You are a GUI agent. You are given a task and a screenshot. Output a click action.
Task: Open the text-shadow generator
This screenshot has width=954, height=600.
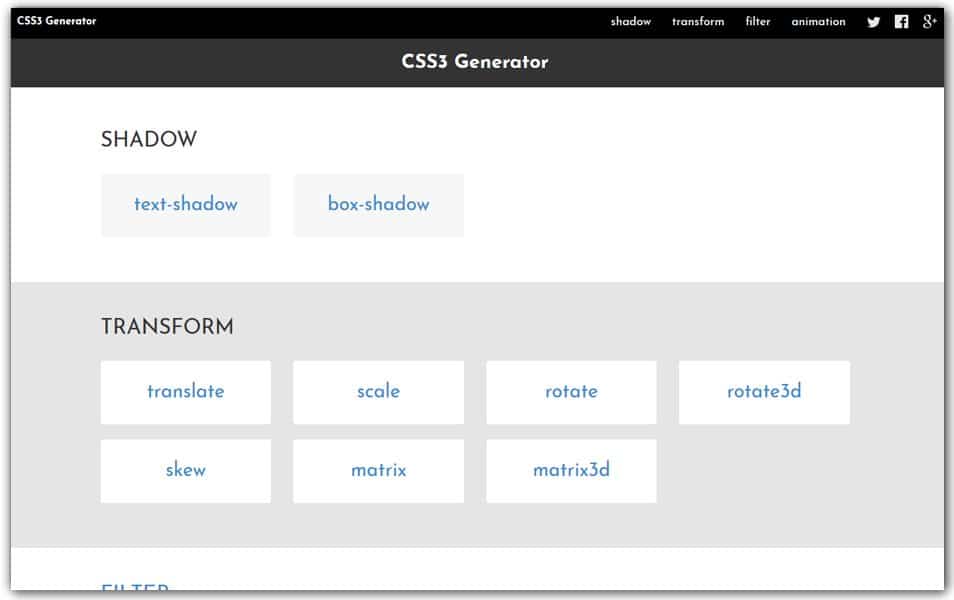[185, 204]
